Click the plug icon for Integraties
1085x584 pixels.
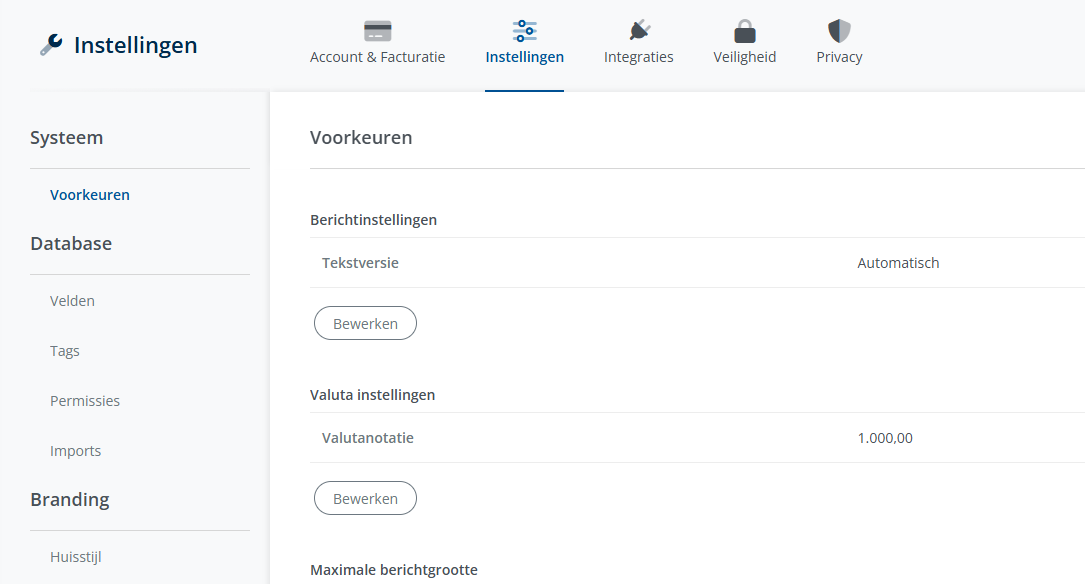click(639, 30)
